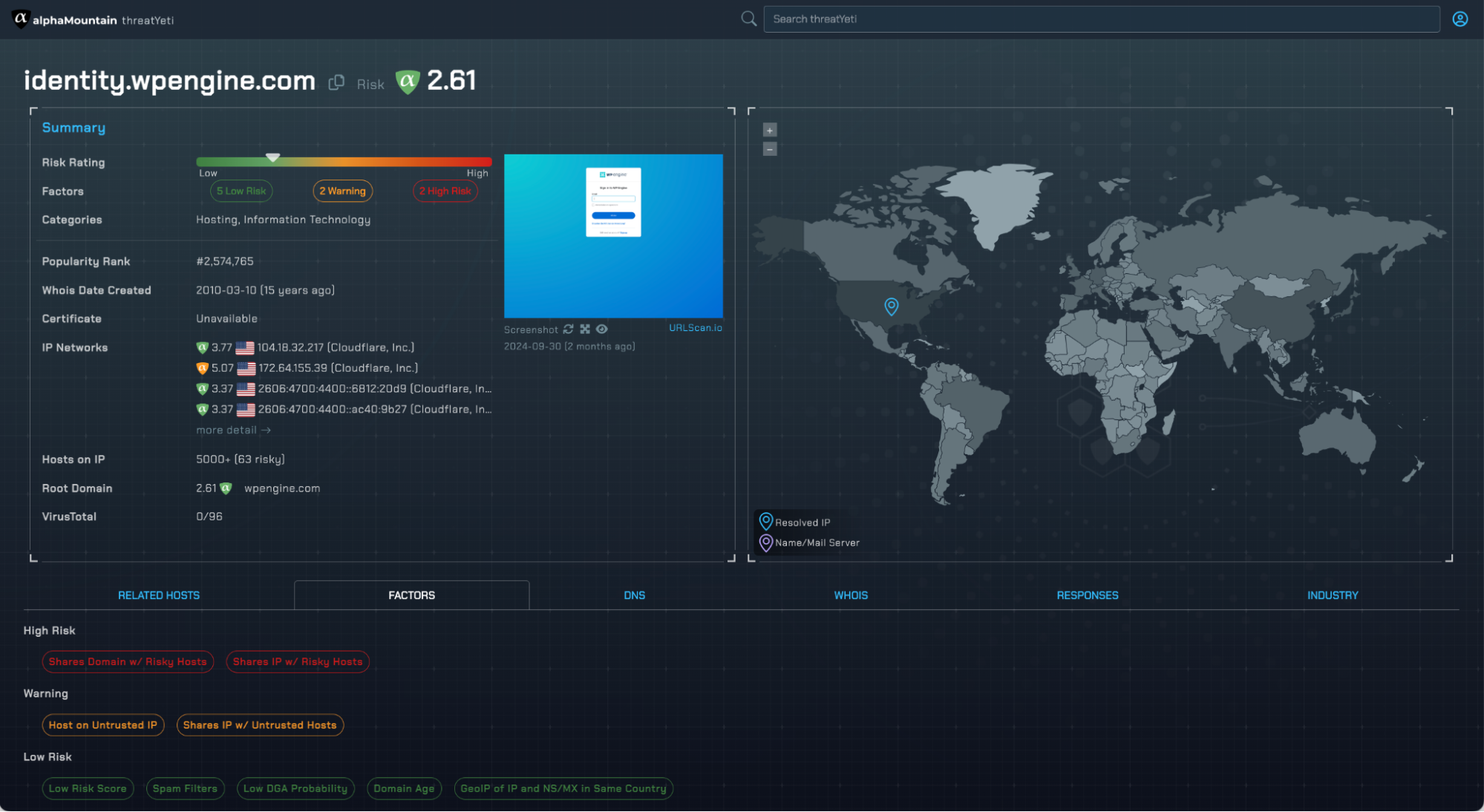Zoom out on the world map
Viewport: 1484px width, 812px height.
[x=770, y=149]
